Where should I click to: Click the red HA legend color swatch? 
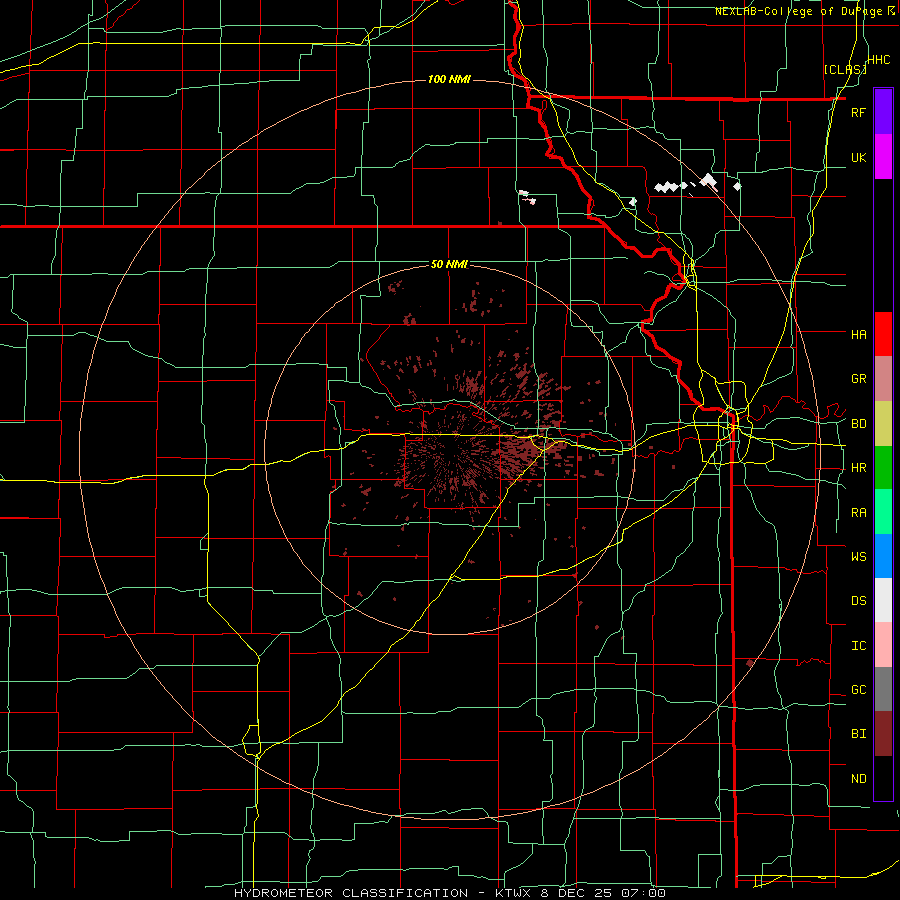(883, 334)
